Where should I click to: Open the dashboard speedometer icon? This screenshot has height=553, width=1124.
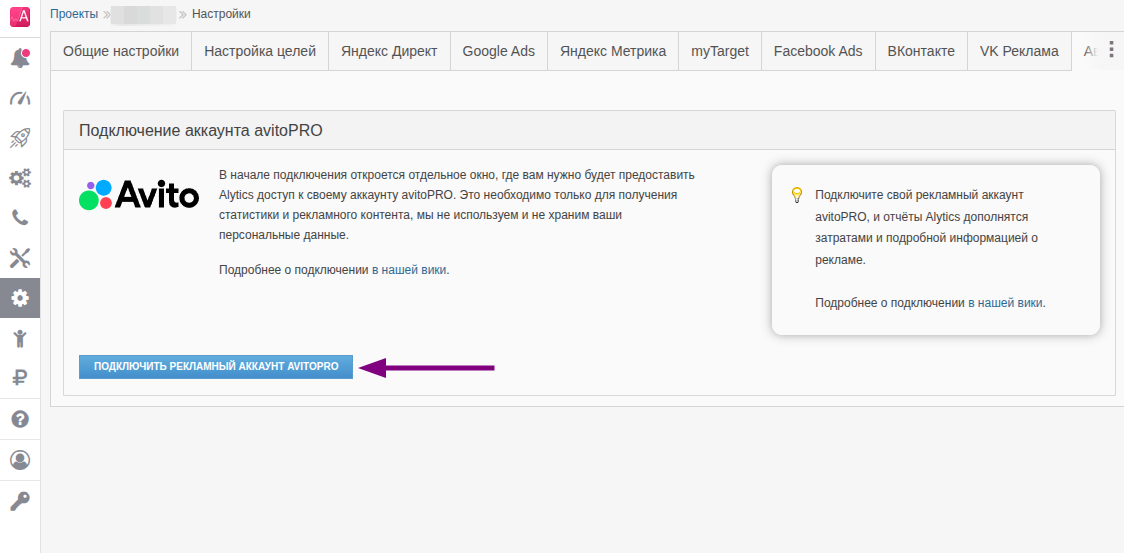click(20, 98)
